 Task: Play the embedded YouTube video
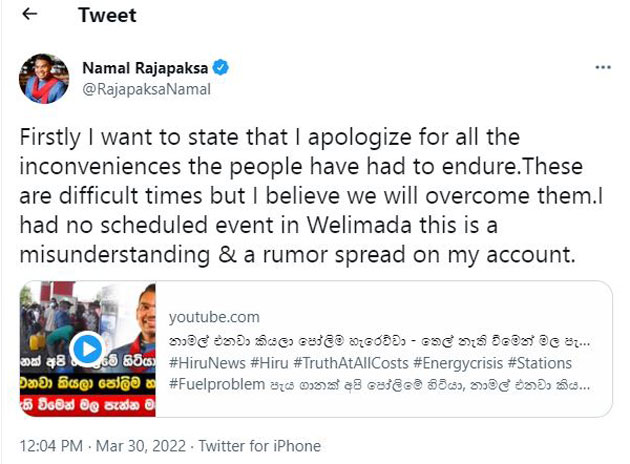click(x=88, y=349)
